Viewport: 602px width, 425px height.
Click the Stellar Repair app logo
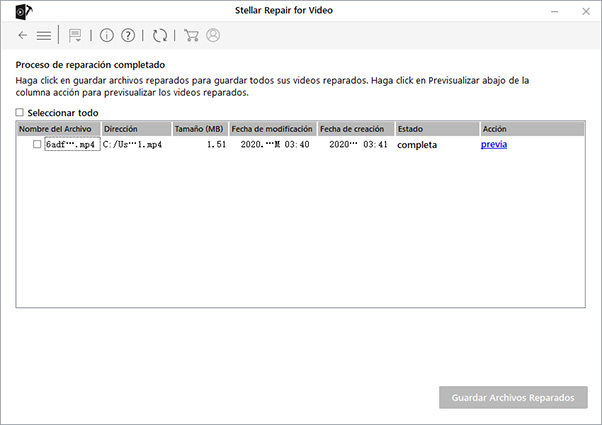[23, 12]
